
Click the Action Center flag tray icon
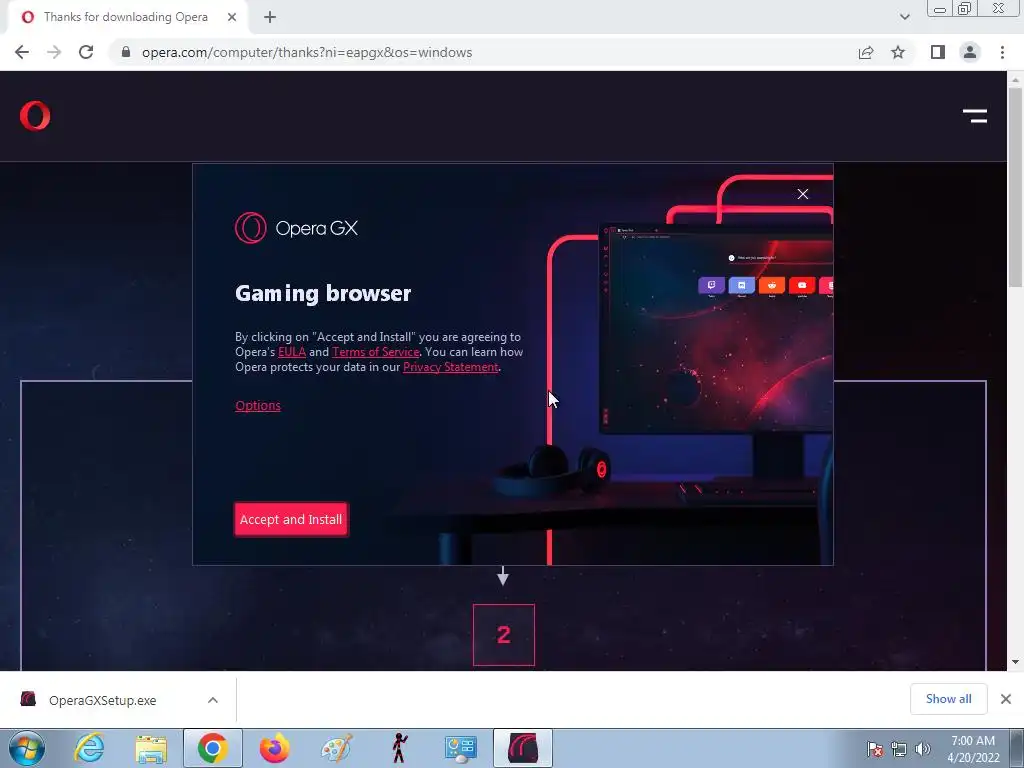point(874,749)
